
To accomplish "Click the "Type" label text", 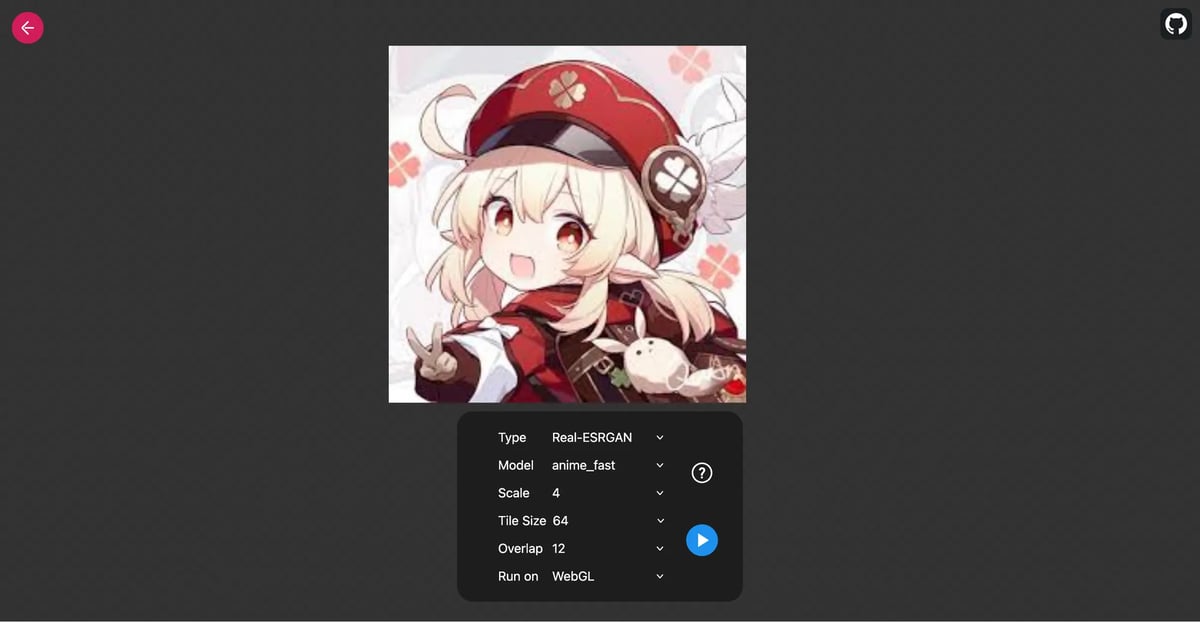I will (x=512, y=437).
